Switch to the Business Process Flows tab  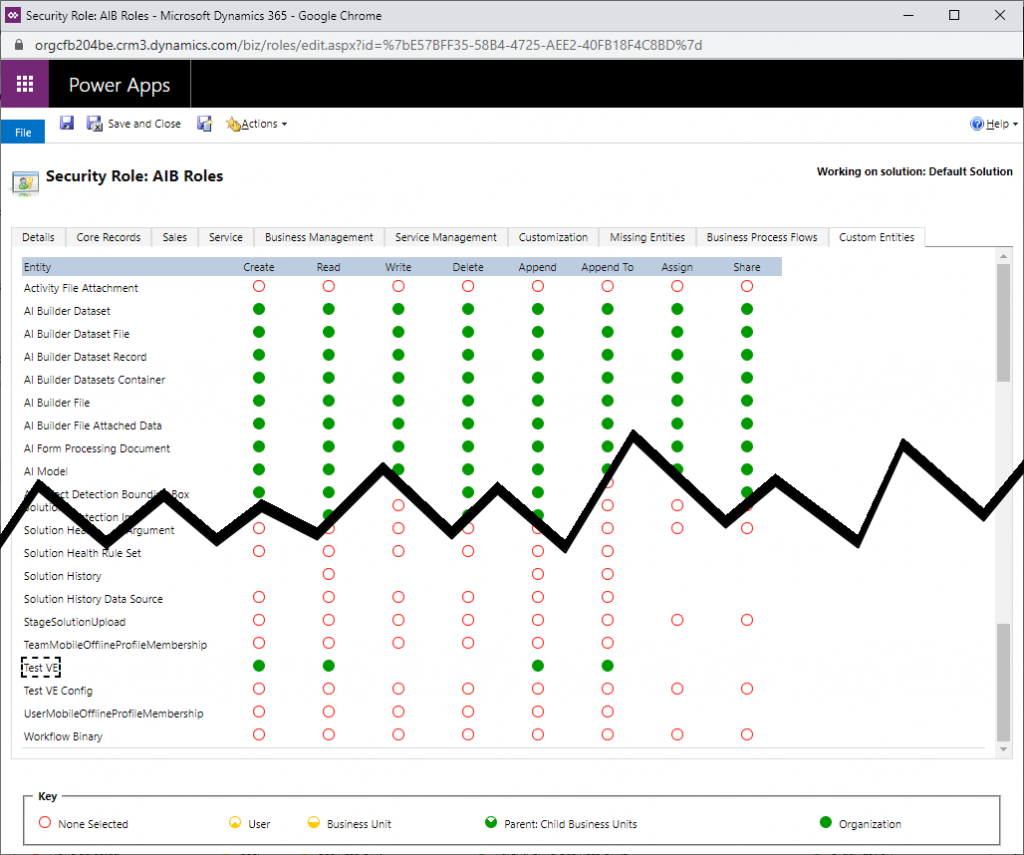point(762,237)
